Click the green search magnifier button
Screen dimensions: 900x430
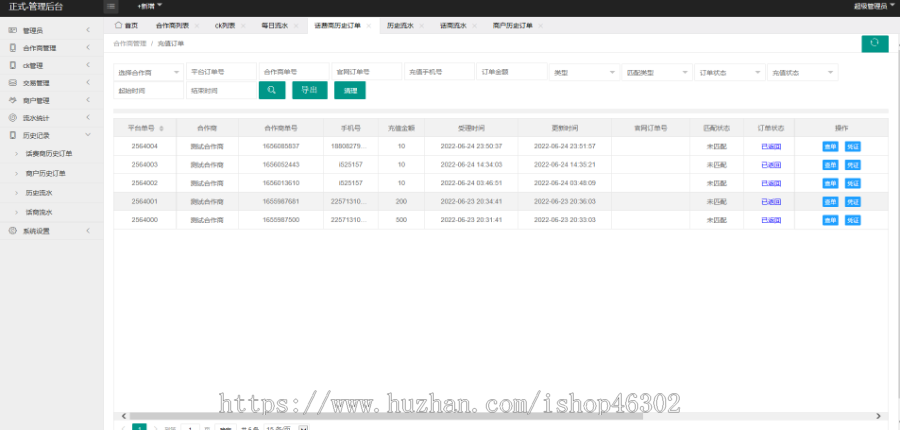click(x=272, y=90)
